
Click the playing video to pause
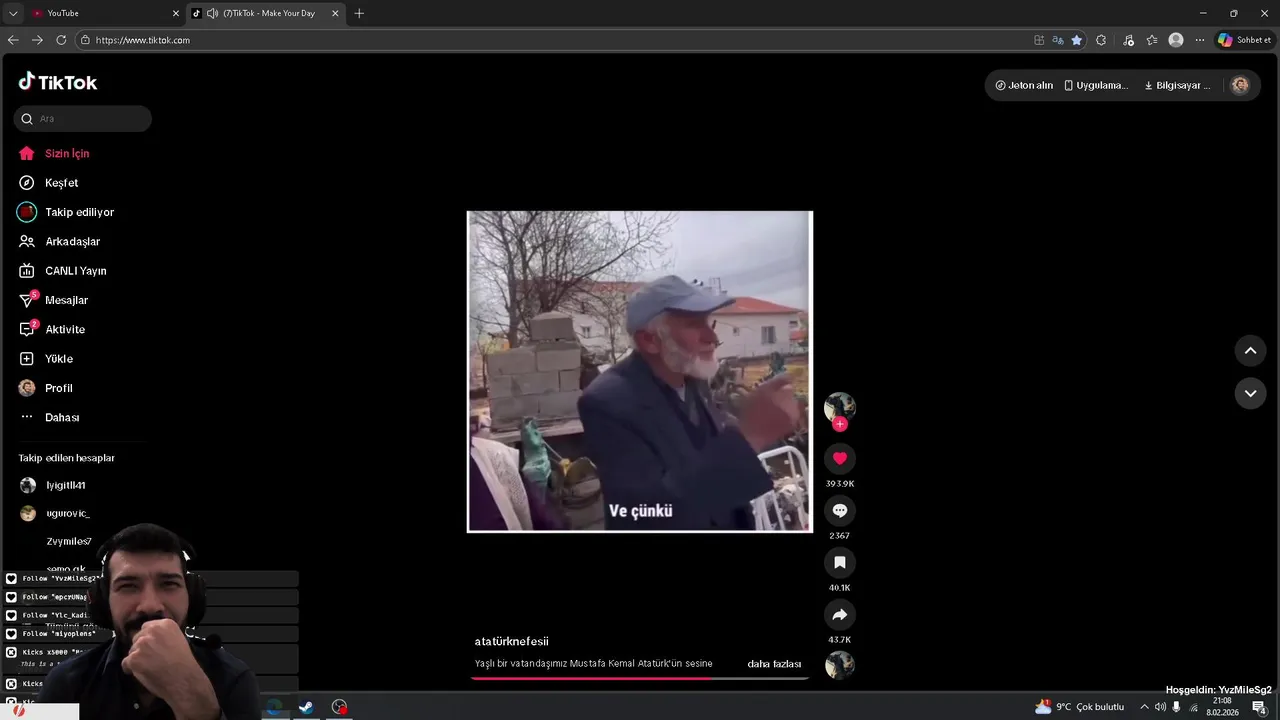click(640, 371)
